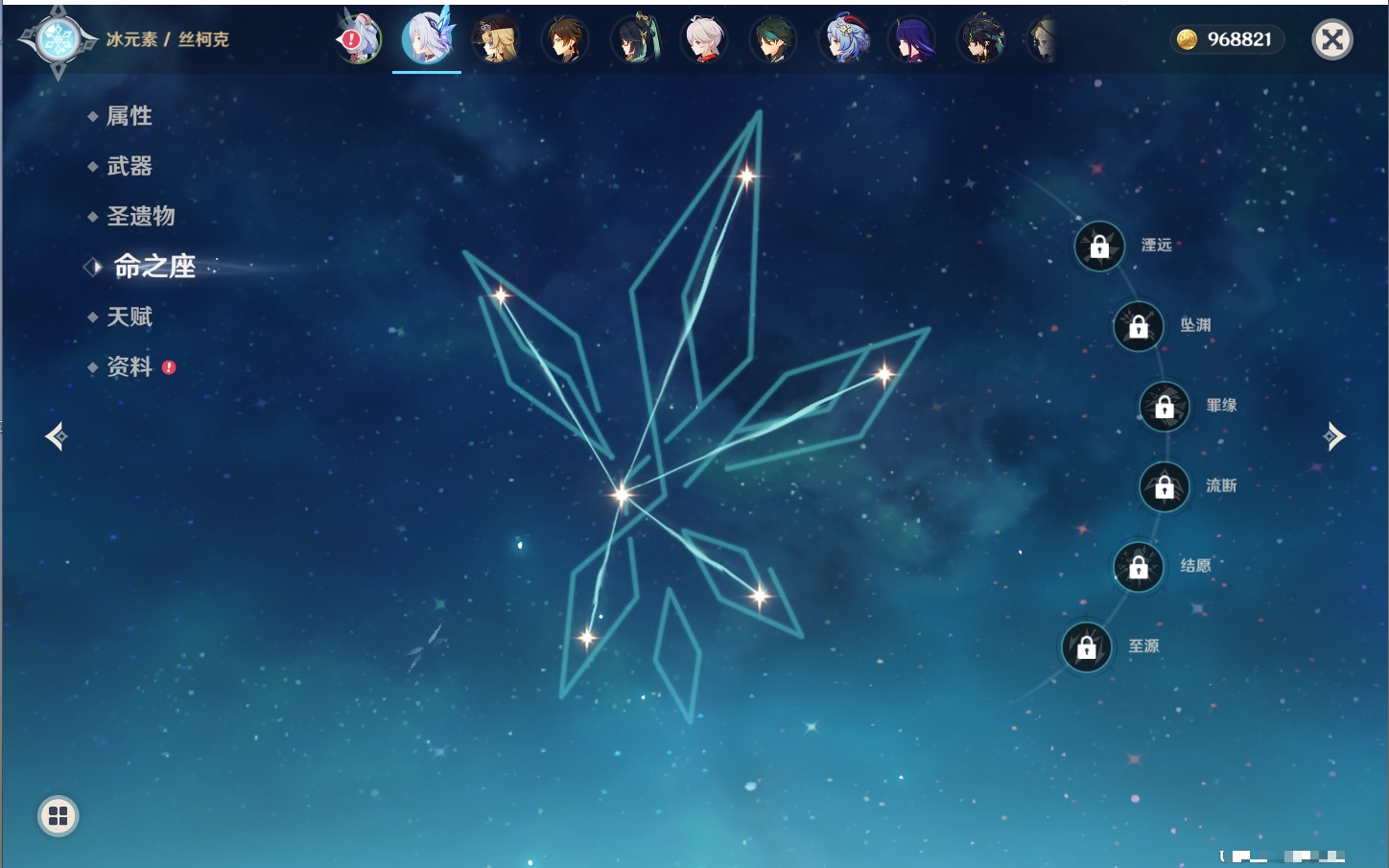The height and width of the screenshot is (868, 1389).
Task: Click the Mora coin balance 968821
Action: [x=1227, y=39]
